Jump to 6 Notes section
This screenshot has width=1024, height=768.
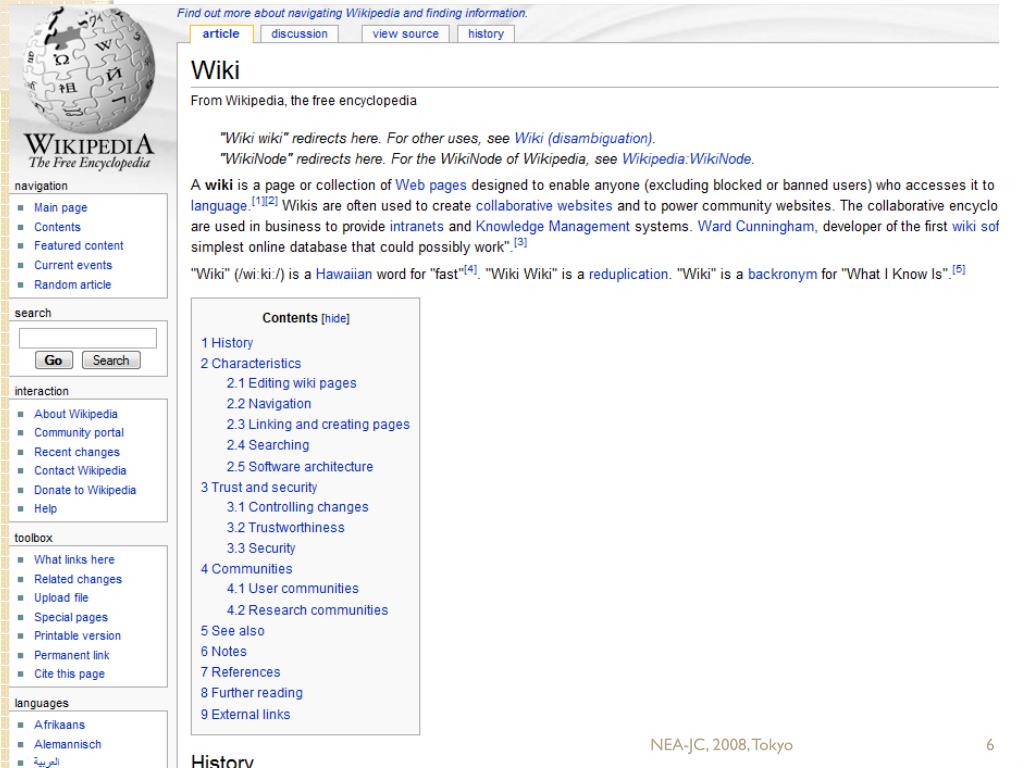tap(223, 652)
